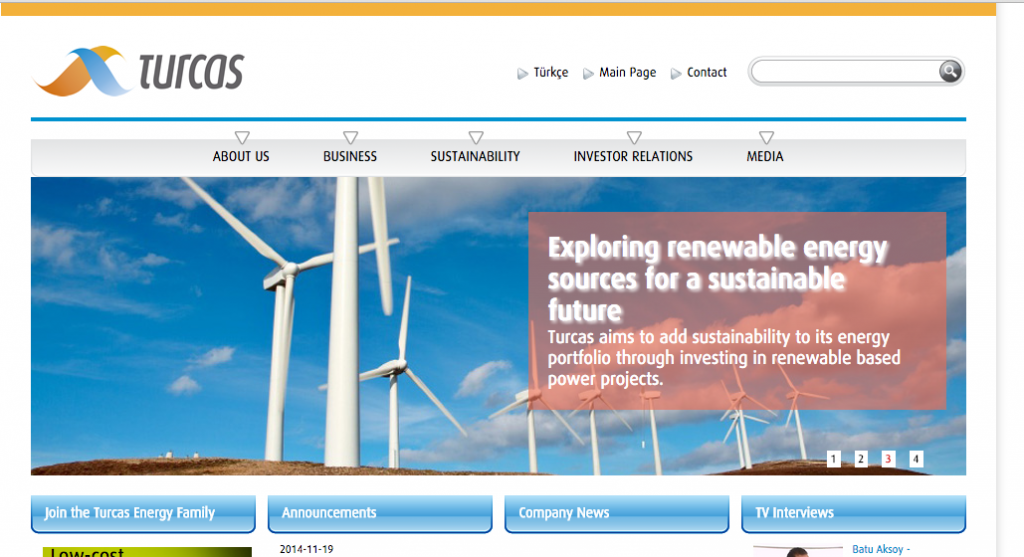Click the arrow icon beside Main Page
This screenshot has width=1024, height=557.
pos(588,73)
